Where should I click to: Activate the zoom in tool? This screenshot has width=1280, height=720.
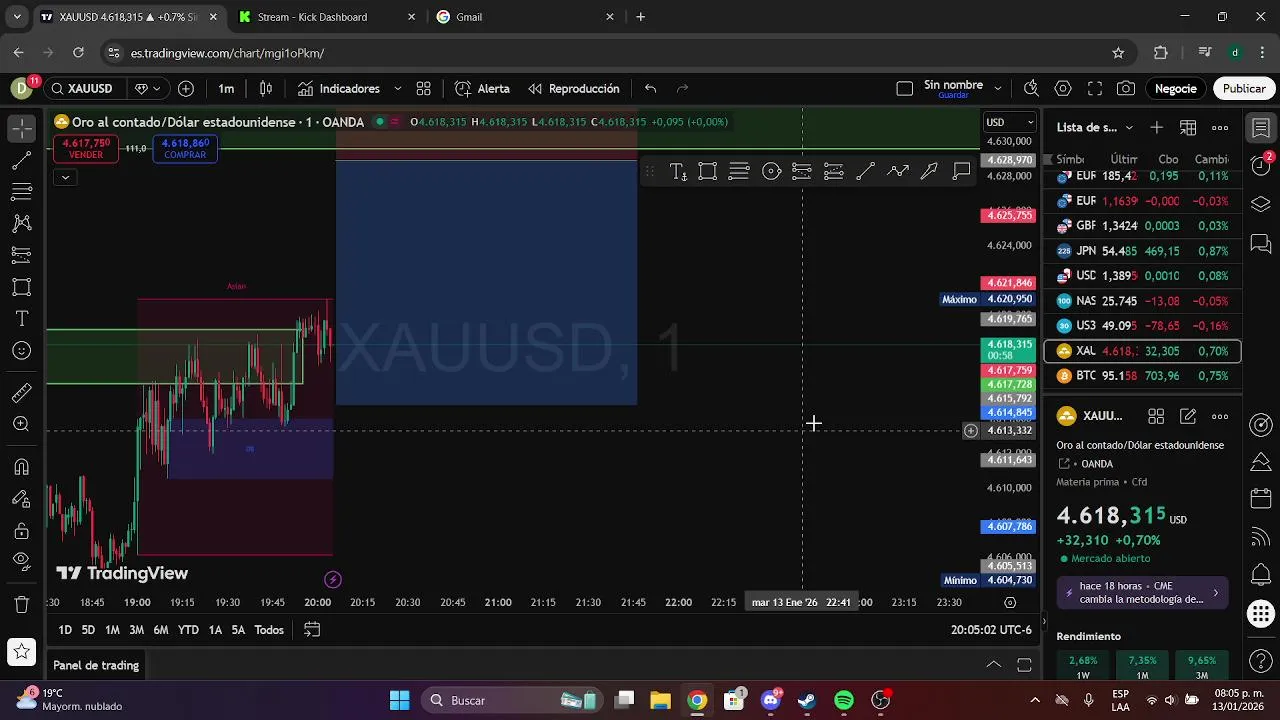point(21,425)
